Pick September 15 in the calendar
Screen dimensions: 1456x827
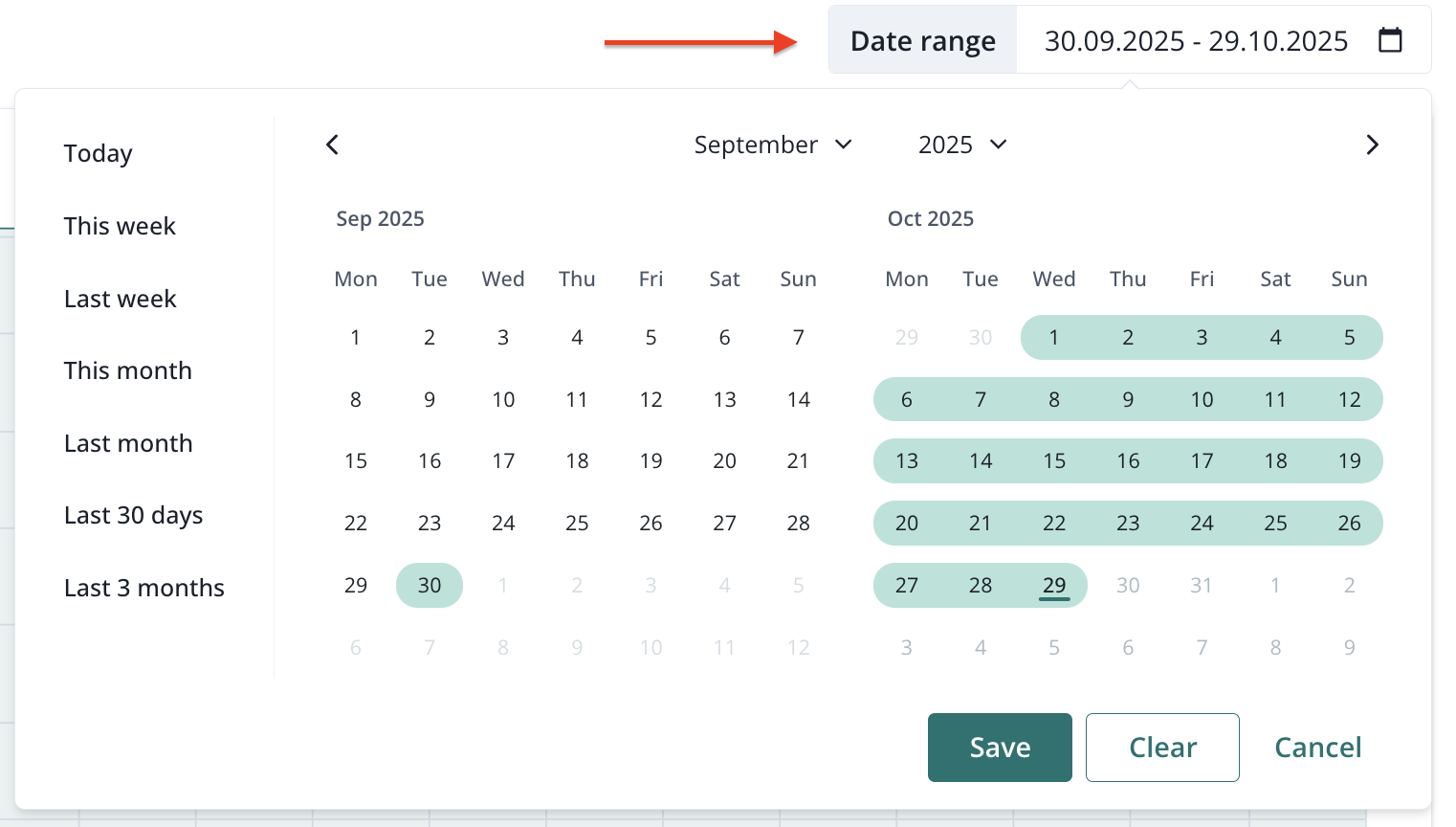pos(356,461)
